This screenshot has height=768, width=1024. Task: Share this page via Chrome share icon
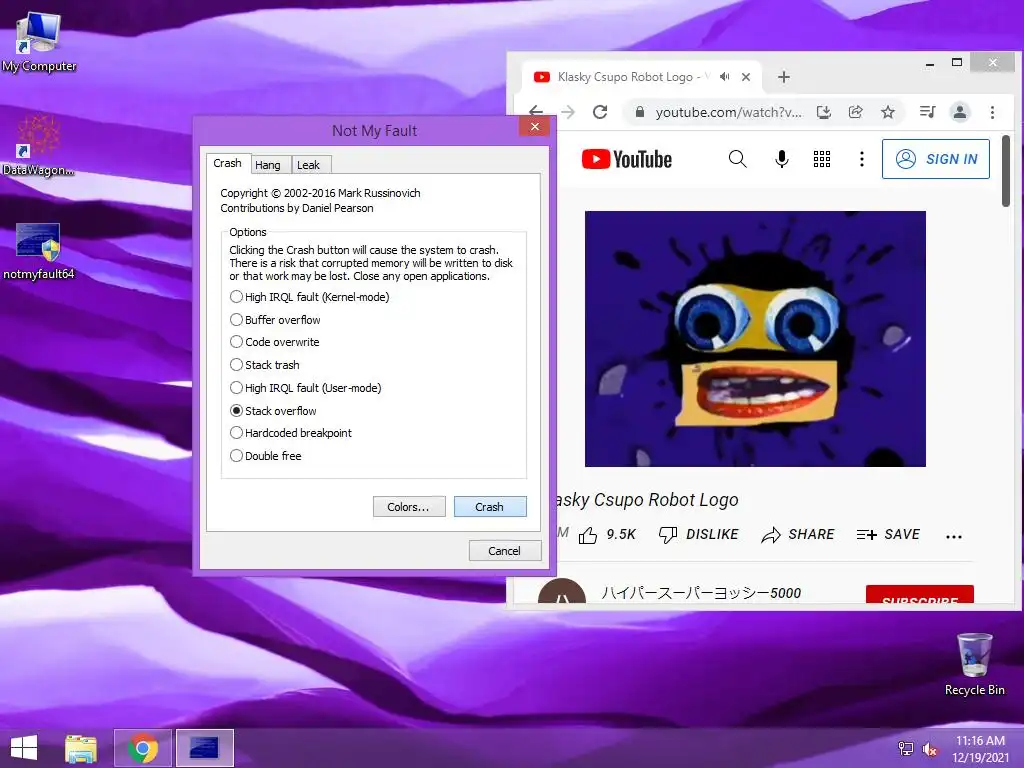click(x=856, y=112)
